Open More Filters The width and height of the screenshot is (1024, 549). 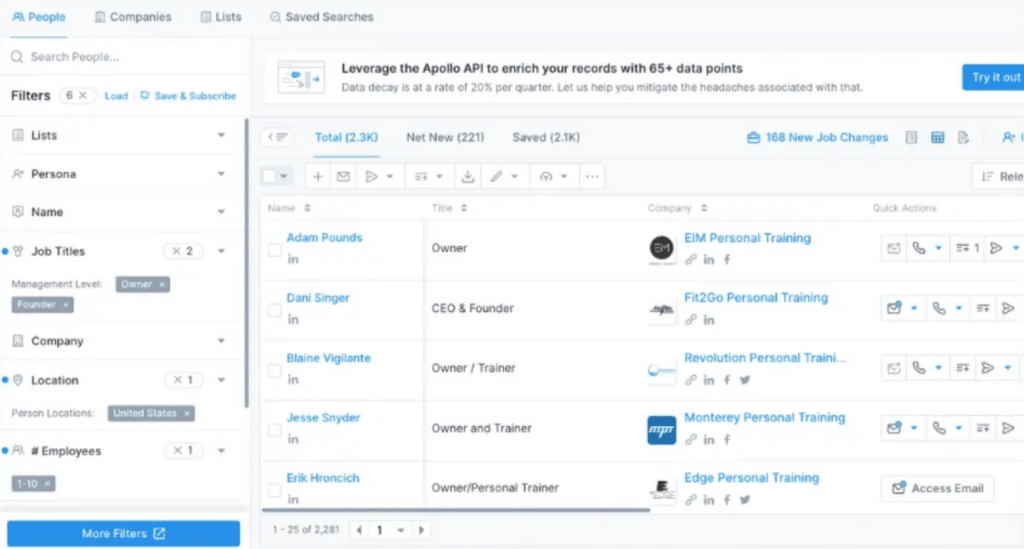coord(123,533)
